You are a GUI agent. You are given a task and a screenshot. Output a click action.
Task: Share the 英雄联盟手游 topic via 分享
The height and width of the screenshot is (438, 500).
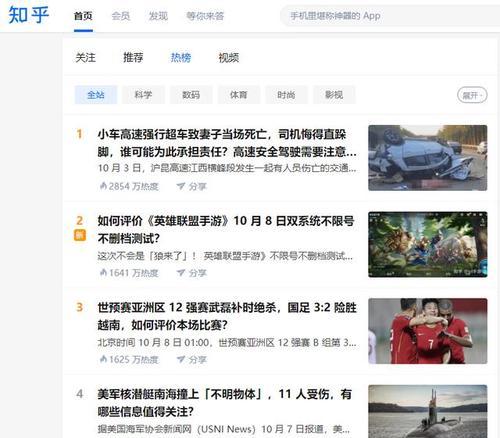[198, 273]
